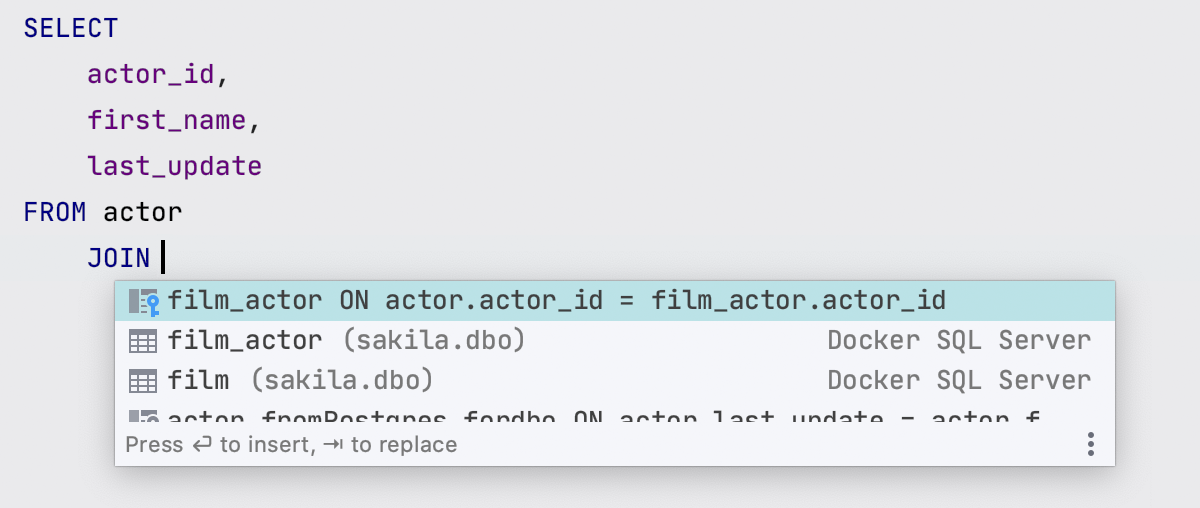Click the FROM keyword
The image size is (1200, 508).
(55, 212)
